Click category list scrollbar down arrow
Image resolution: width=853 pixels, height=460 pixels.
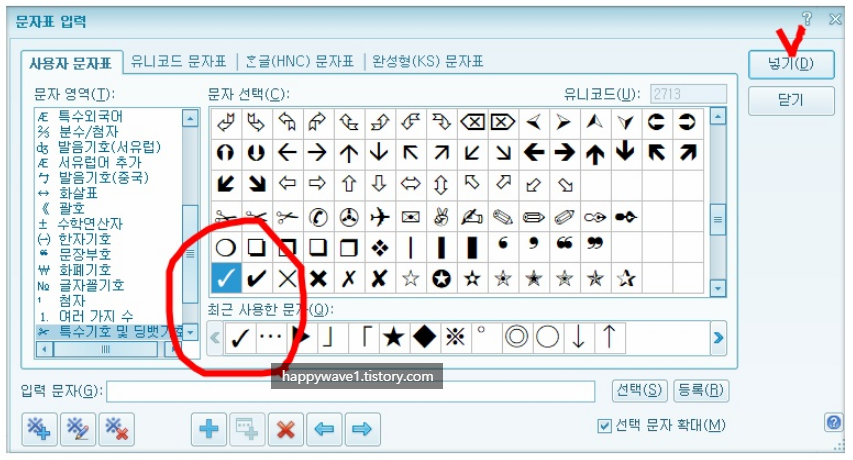[x=190, y=331]
